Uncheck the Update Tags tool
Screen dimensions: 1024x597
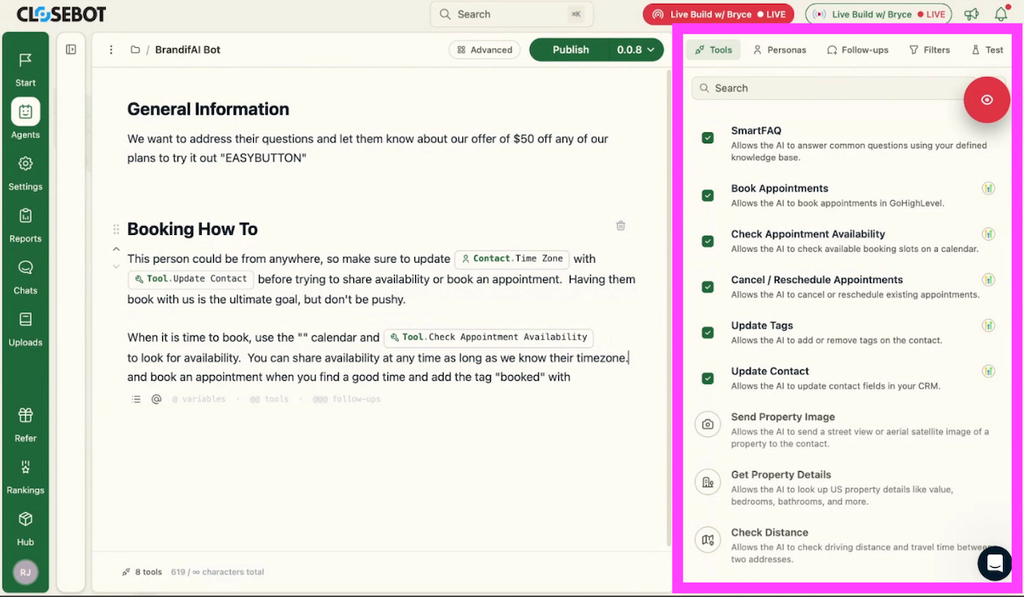[707, 332]
